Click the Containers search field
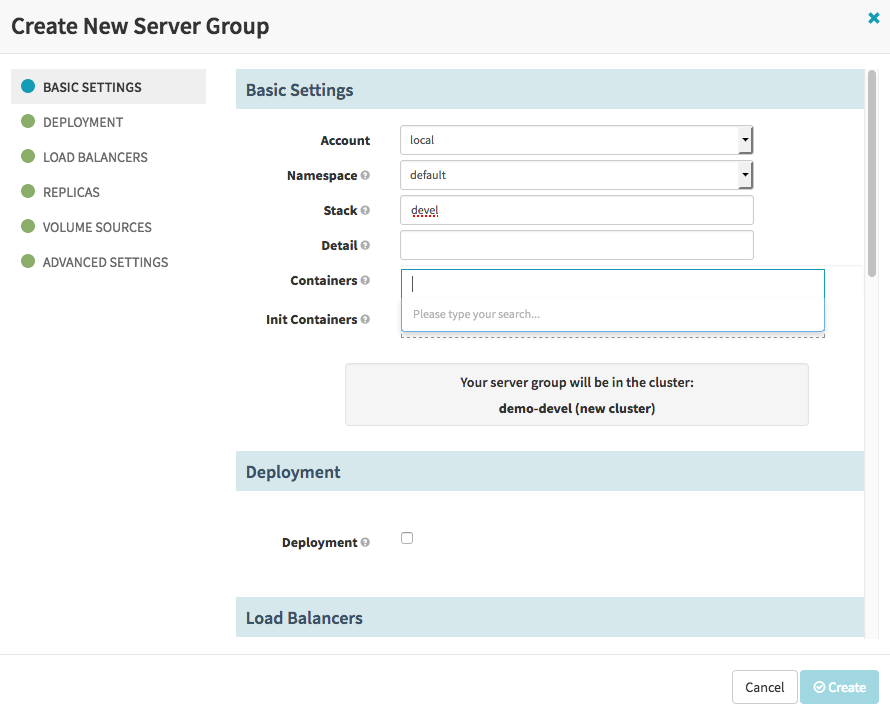 pos(612,284)
